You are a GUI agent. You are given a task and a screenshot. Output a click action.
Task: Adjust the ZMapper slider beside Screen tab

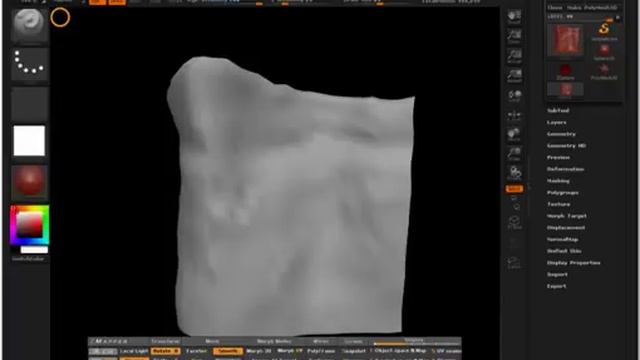417,341
